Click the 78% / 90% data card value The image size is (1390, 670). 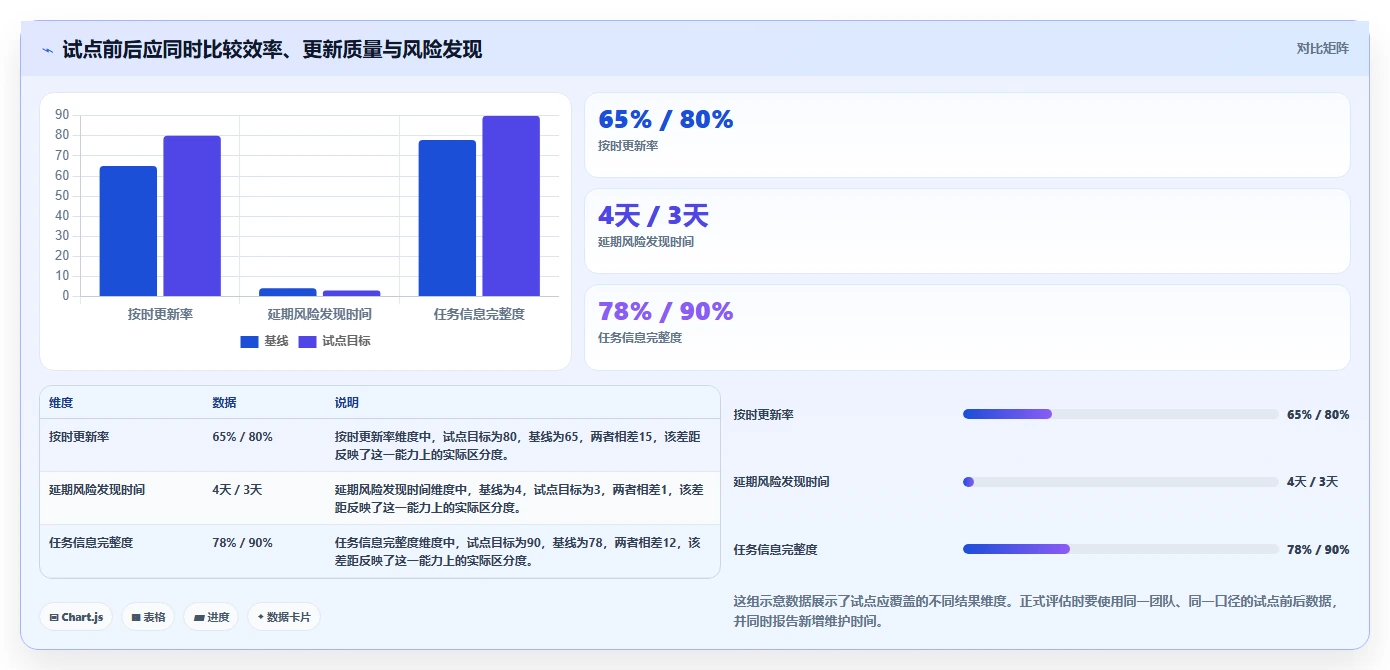[x=665, y=311]
